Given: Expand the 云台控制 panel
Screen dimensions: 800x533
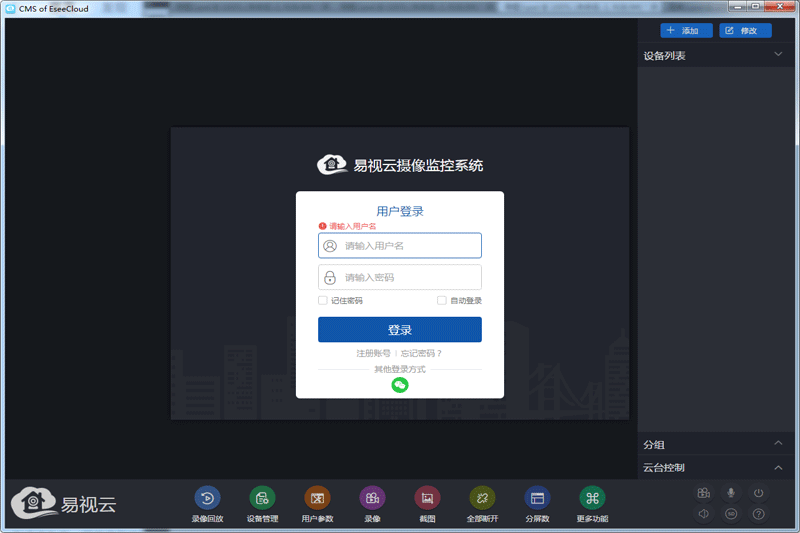Looking at the screenshot, I should 778,467.
